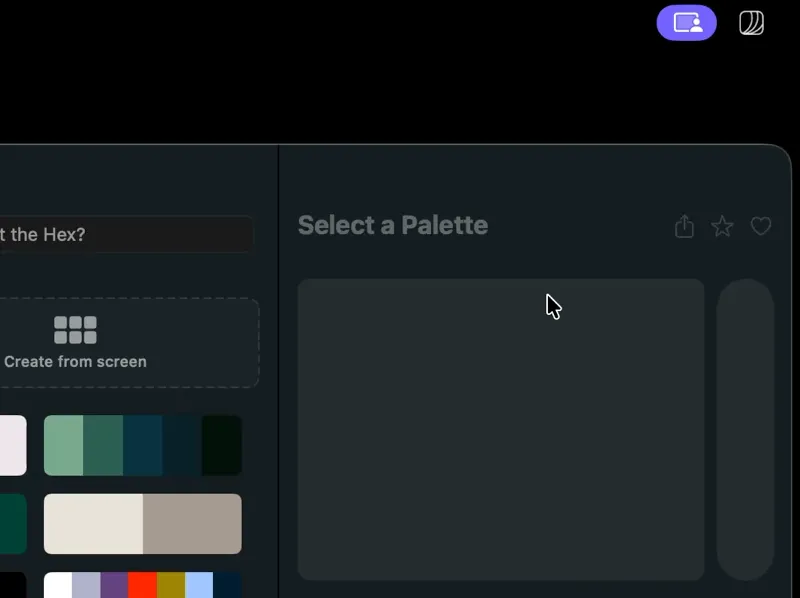Click the heart icon on the palette panel
This screenshot has height=598, width=800.
point(761,227)
